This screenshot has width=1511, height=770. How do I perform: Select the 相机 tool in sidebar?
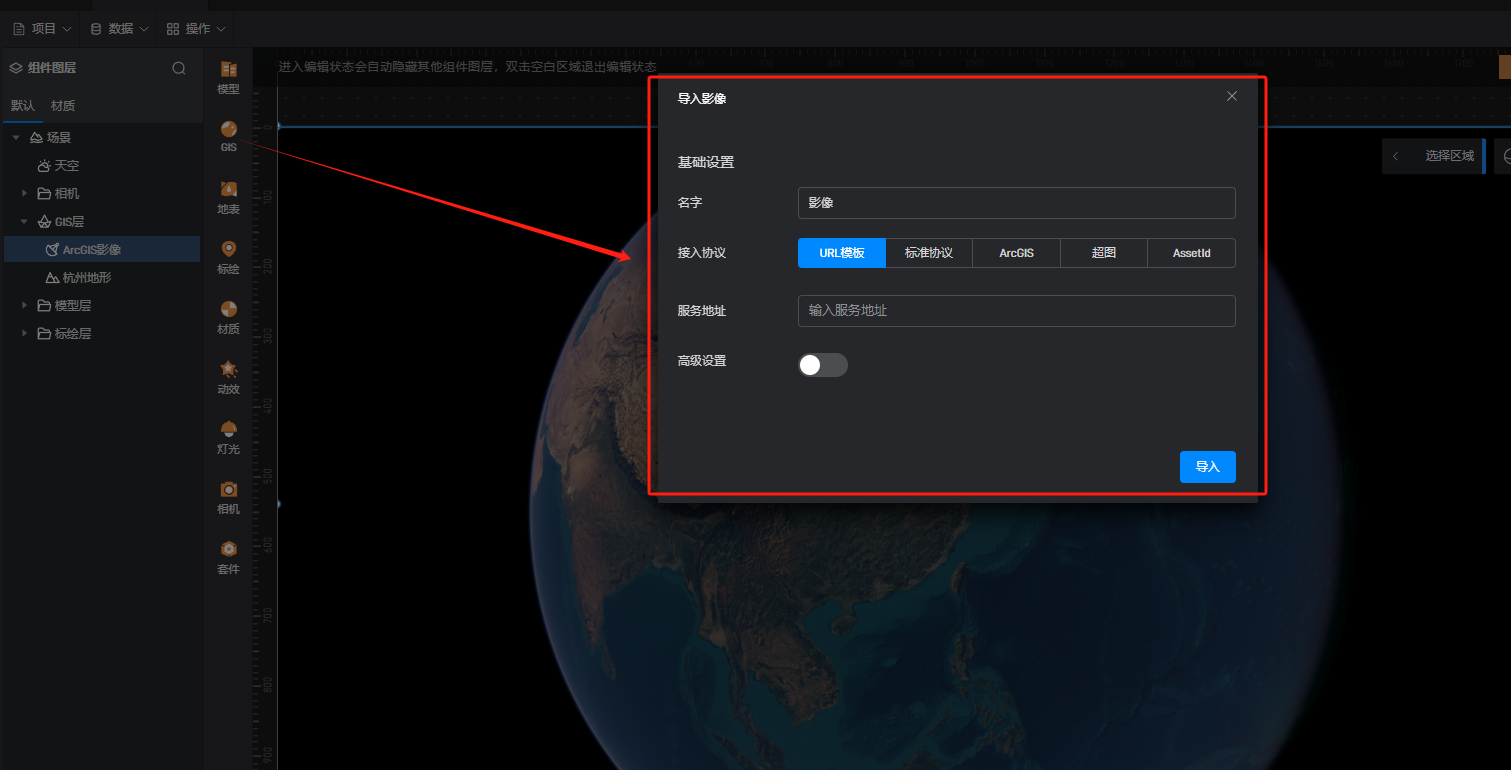pos(228,497)
